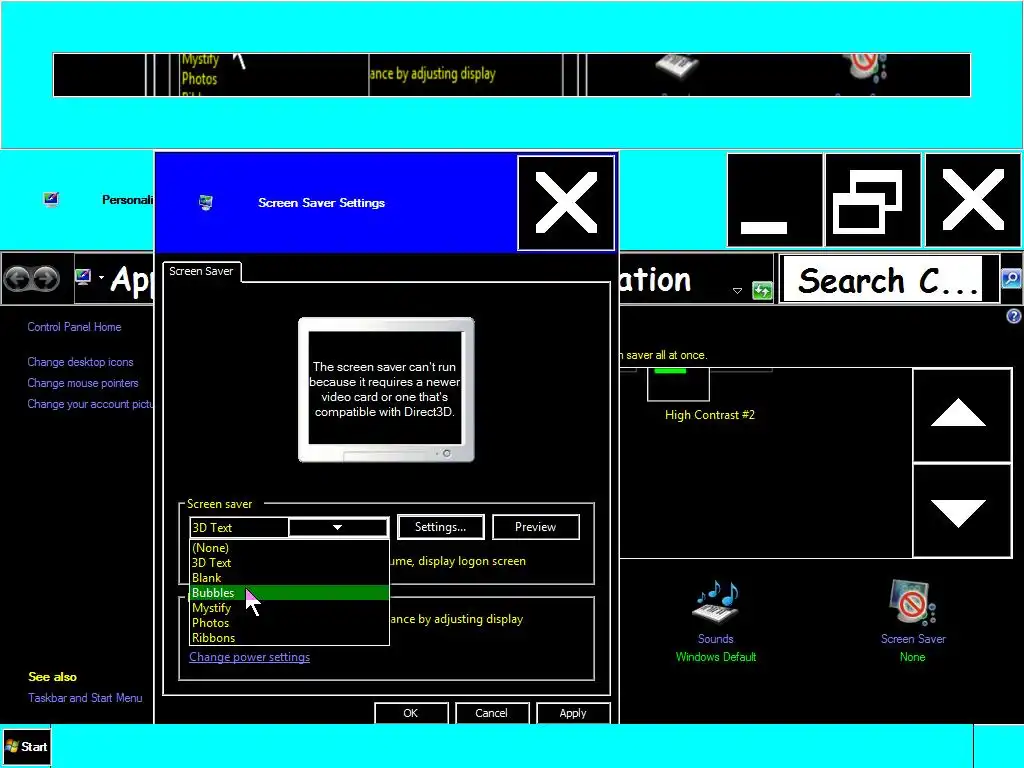Viewport: 1024px width, 768px height.
Task: Refresh the Personalization window
Action: [762, 290]
